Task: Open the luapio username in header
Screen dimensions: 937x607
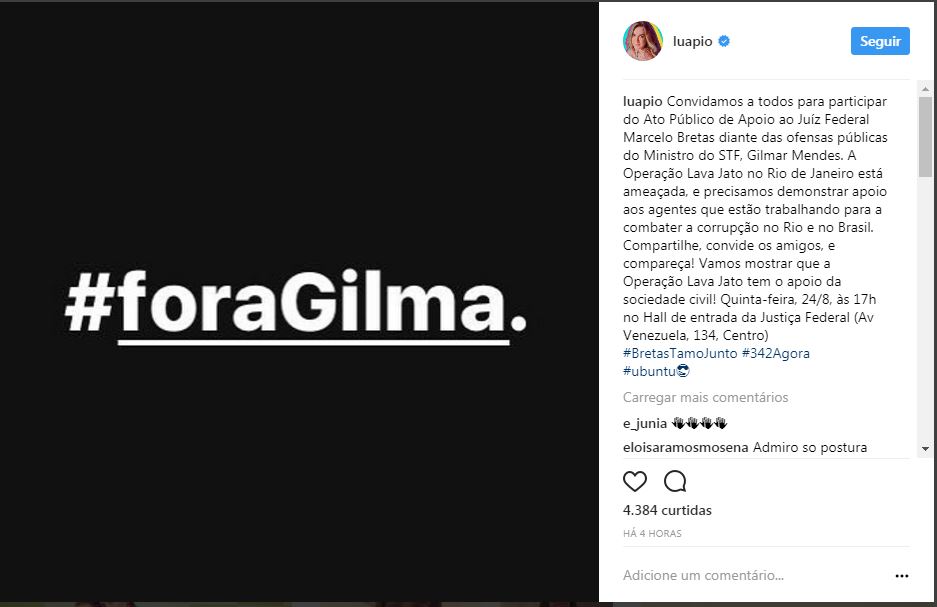Action: (x=693, y=41)
